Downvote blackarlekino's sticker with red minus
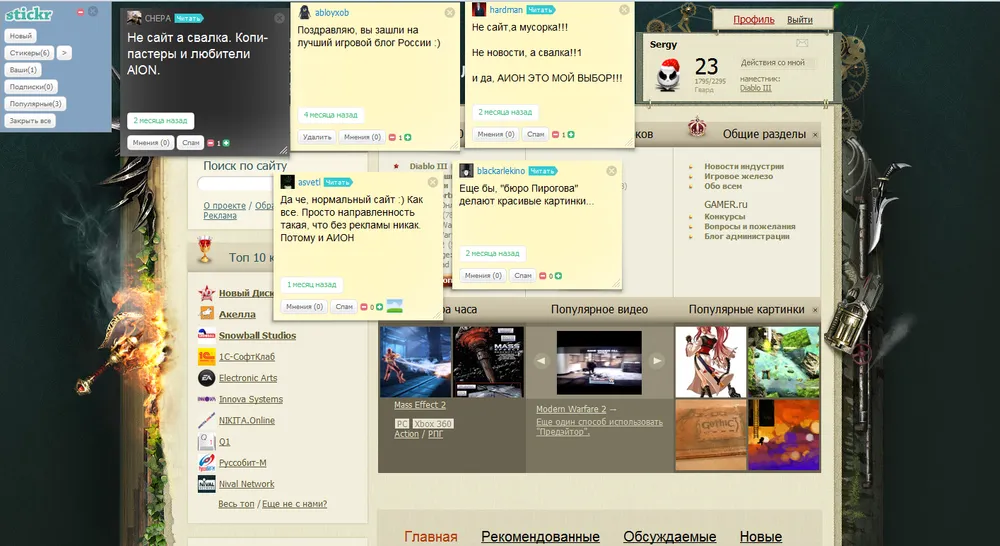This screenshot has width=1000, height=546. pyautogui.click(x=543, y=276)
